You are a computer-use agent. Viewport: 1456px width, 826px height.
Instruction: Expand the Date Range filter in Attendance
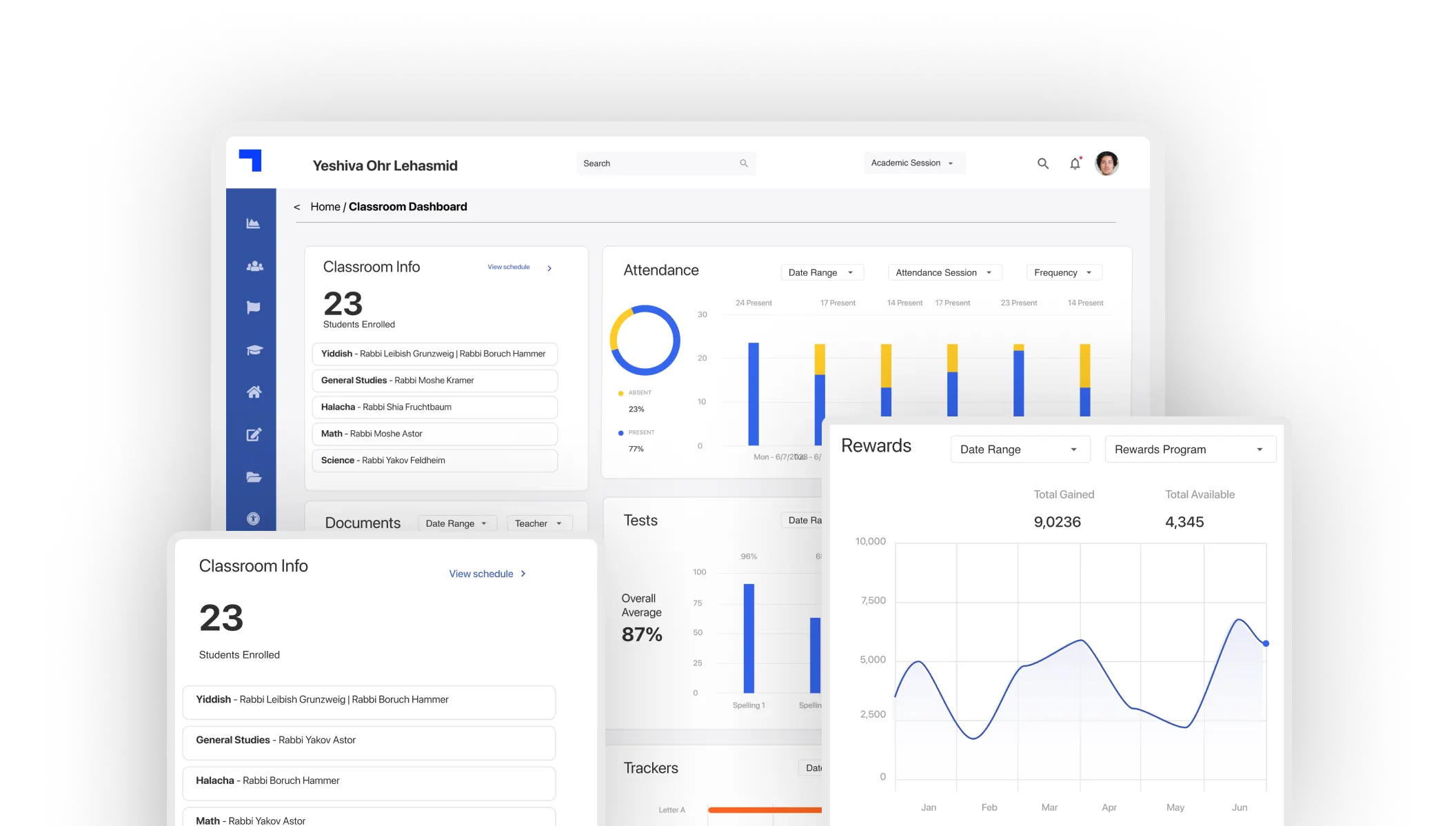tap(822, 272)
